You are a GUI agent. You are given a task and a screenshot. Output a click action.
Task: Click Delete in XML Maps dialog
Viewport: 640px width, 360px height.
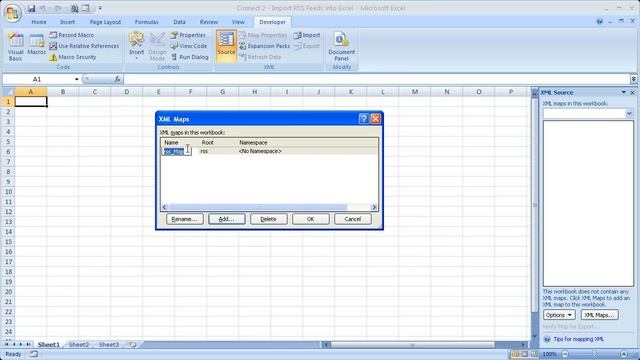click(x=269, y=219)
